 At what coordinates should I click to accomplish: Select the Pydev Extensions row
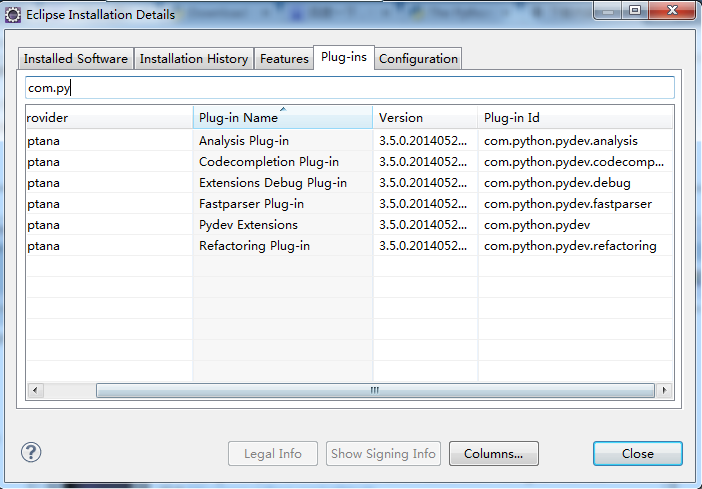pyautogui.click(x=349, y=225)
